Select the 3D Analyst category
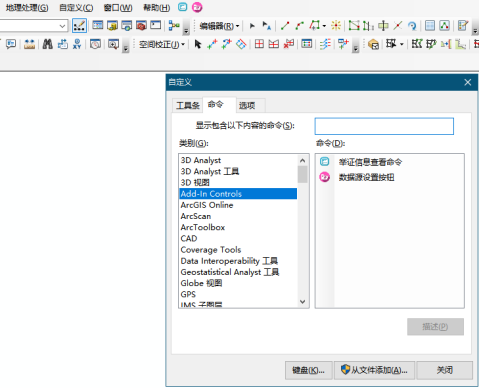Image resolution: width=479 pixels, height=388 pixels. point(238,160)
